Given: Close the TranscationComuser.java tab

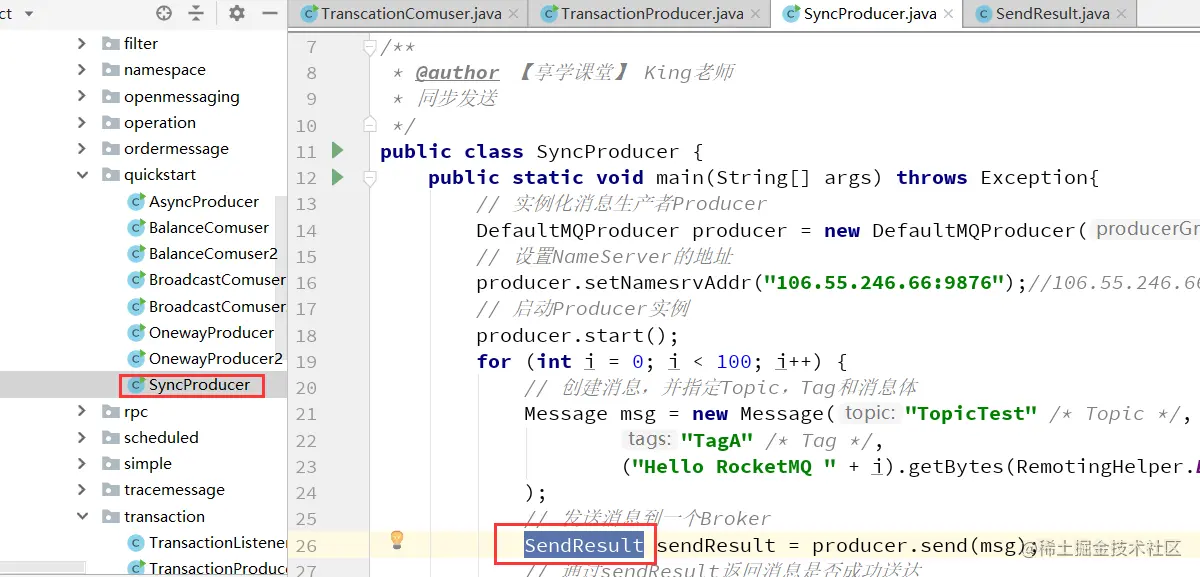Looking at the screenshot, I should pos(514,14).
